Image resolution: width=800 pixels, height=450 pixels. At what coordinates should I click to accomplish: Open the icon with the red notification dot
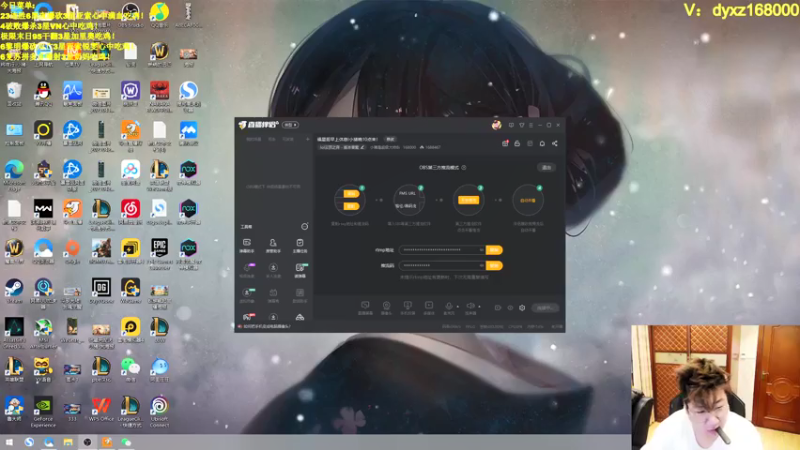(505, 143)
